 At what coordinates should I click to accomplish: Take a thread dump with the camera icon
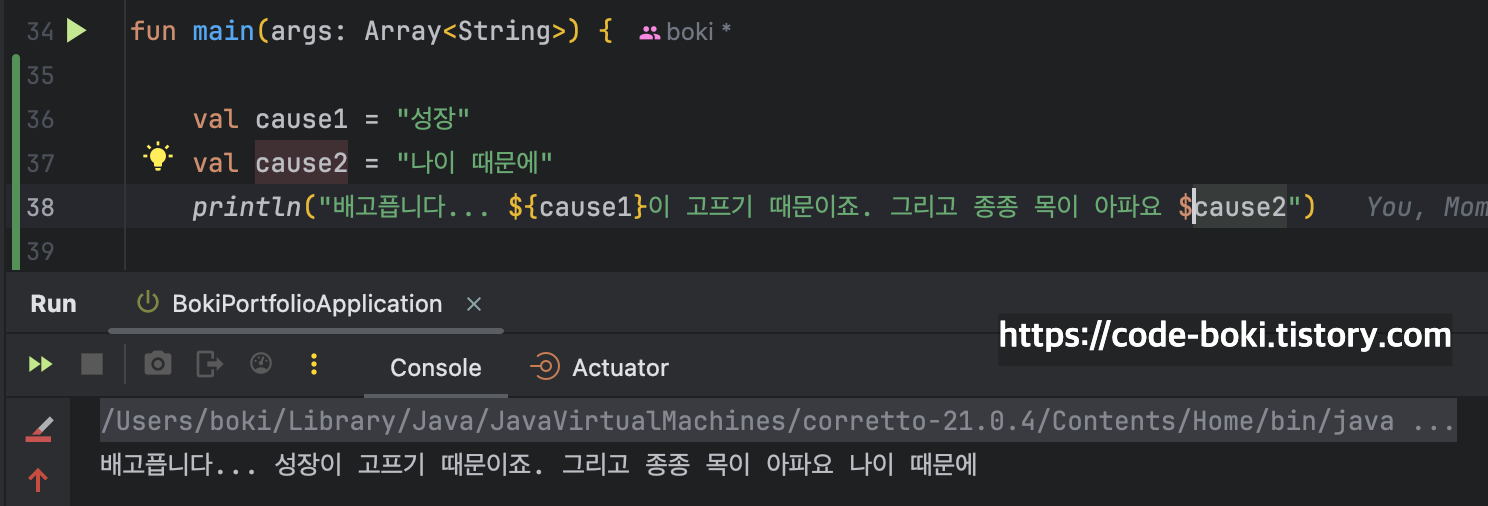pos(158,364)
